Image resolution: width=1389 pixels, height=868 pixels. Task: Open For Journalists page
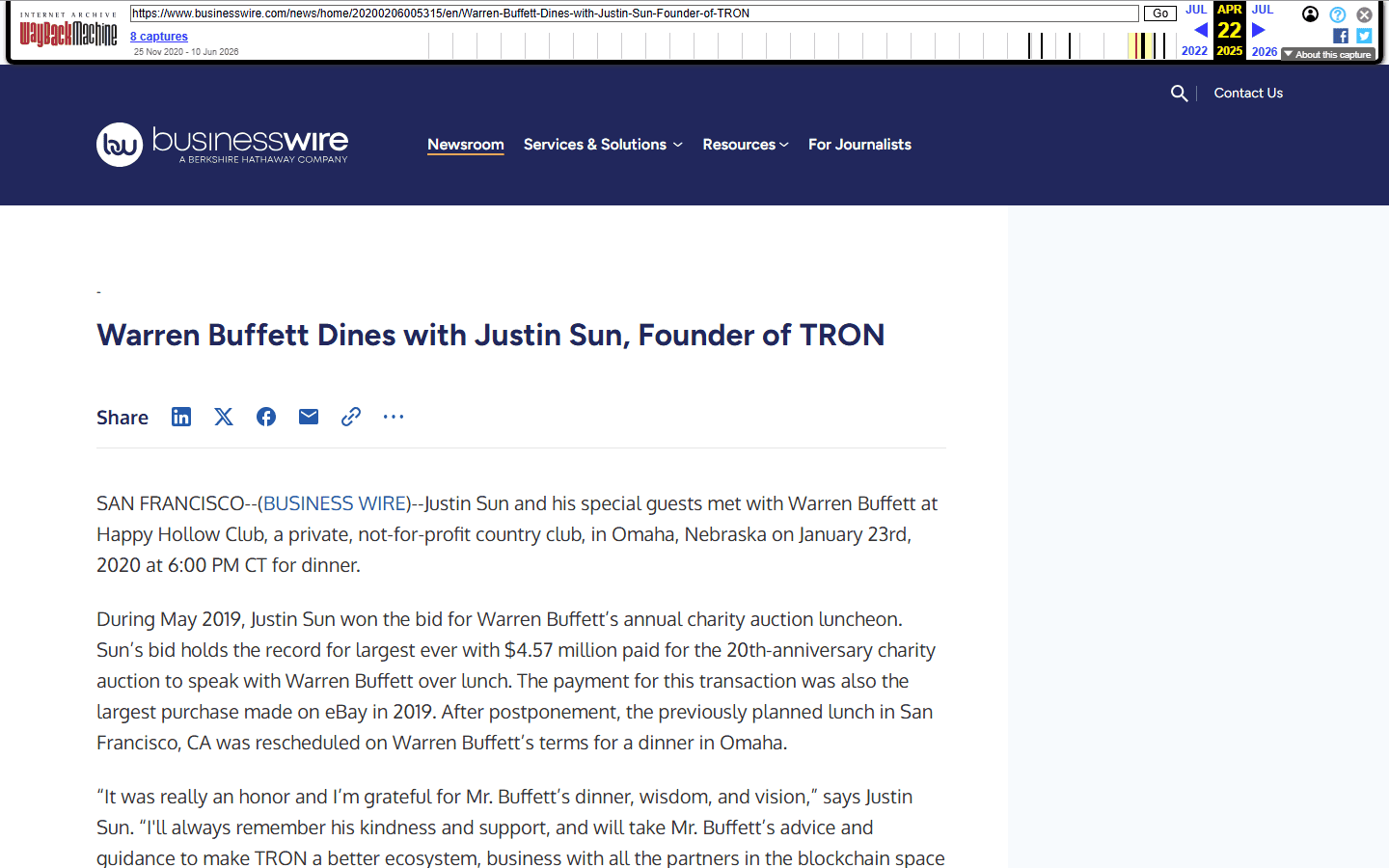coord(859,145)
